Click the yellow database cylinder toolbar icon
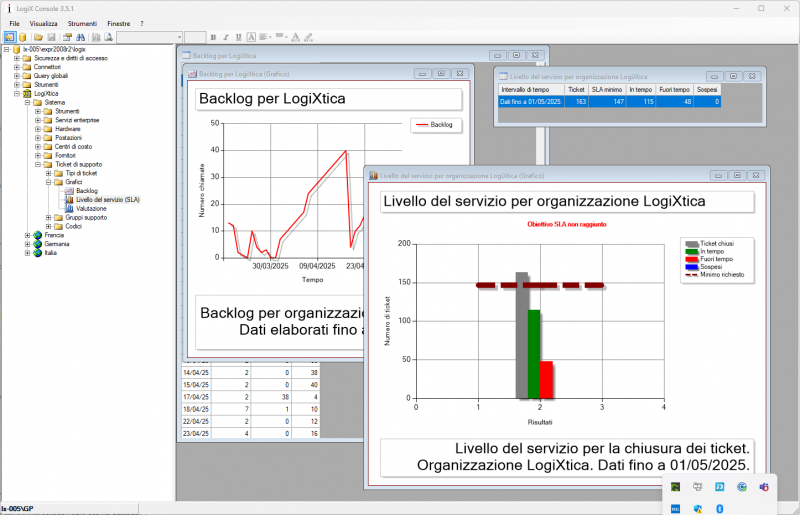Viewport: 800px width, 515px height. [22, 37]
